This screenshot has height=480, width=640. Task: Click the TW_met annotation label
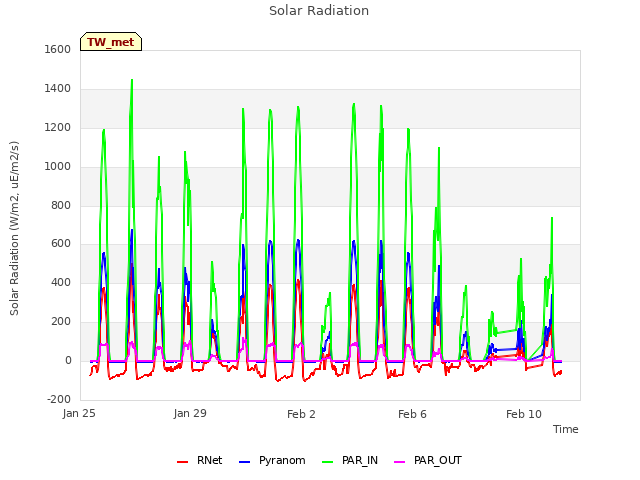[x=111, y=42]
